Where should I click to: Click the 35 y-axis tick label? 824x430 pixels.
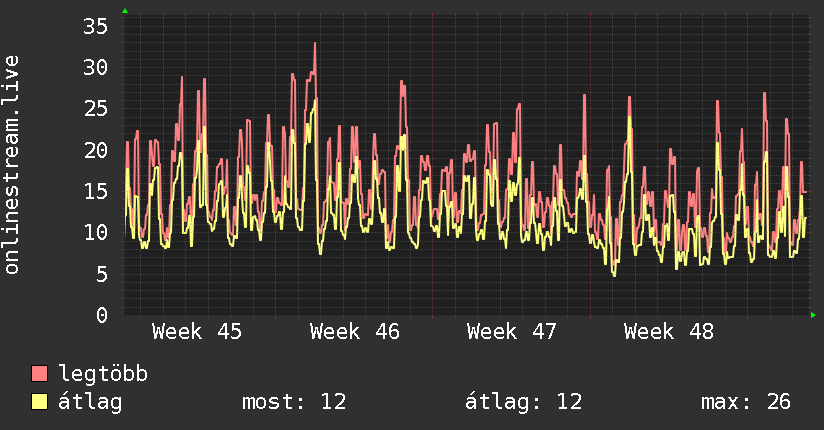(x=96, y=26)
